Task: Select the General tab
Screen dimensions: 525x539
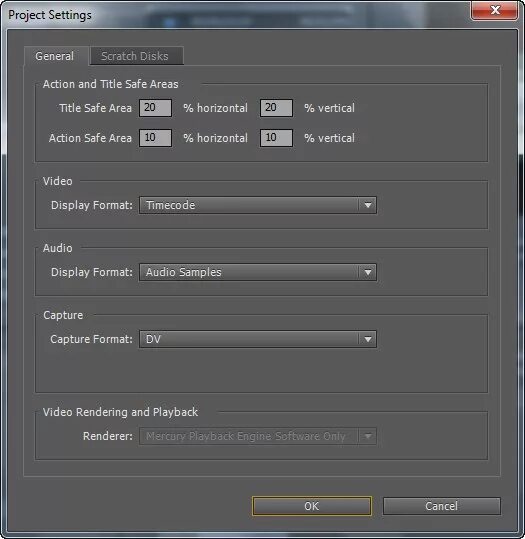Action: tap(56, 56)
